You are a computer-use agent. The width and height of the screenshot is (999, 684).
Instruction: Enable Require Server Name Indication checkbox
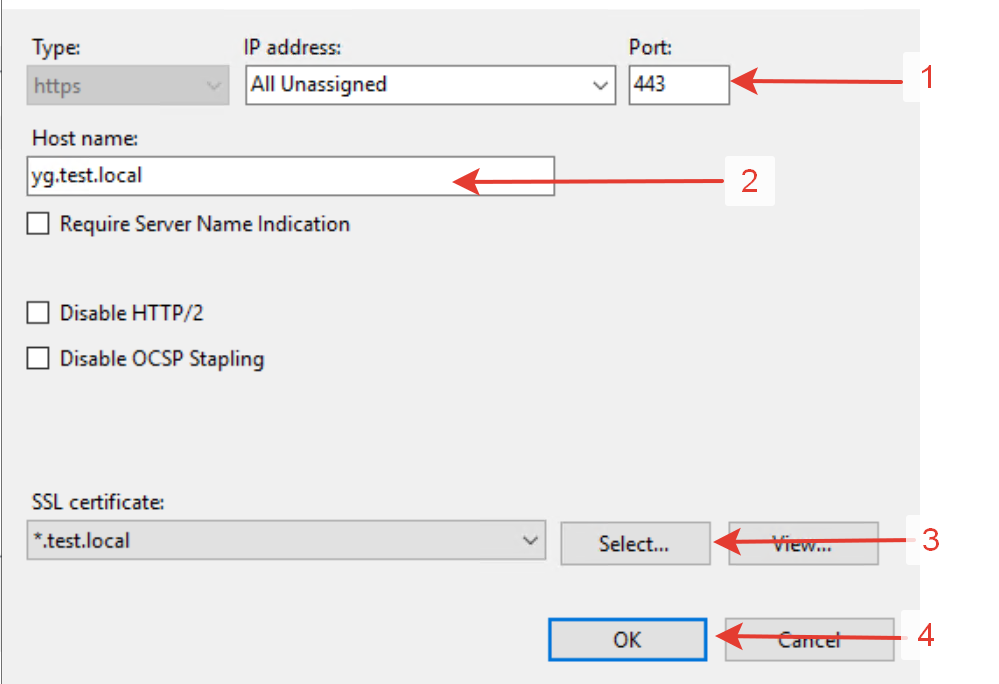38,224
